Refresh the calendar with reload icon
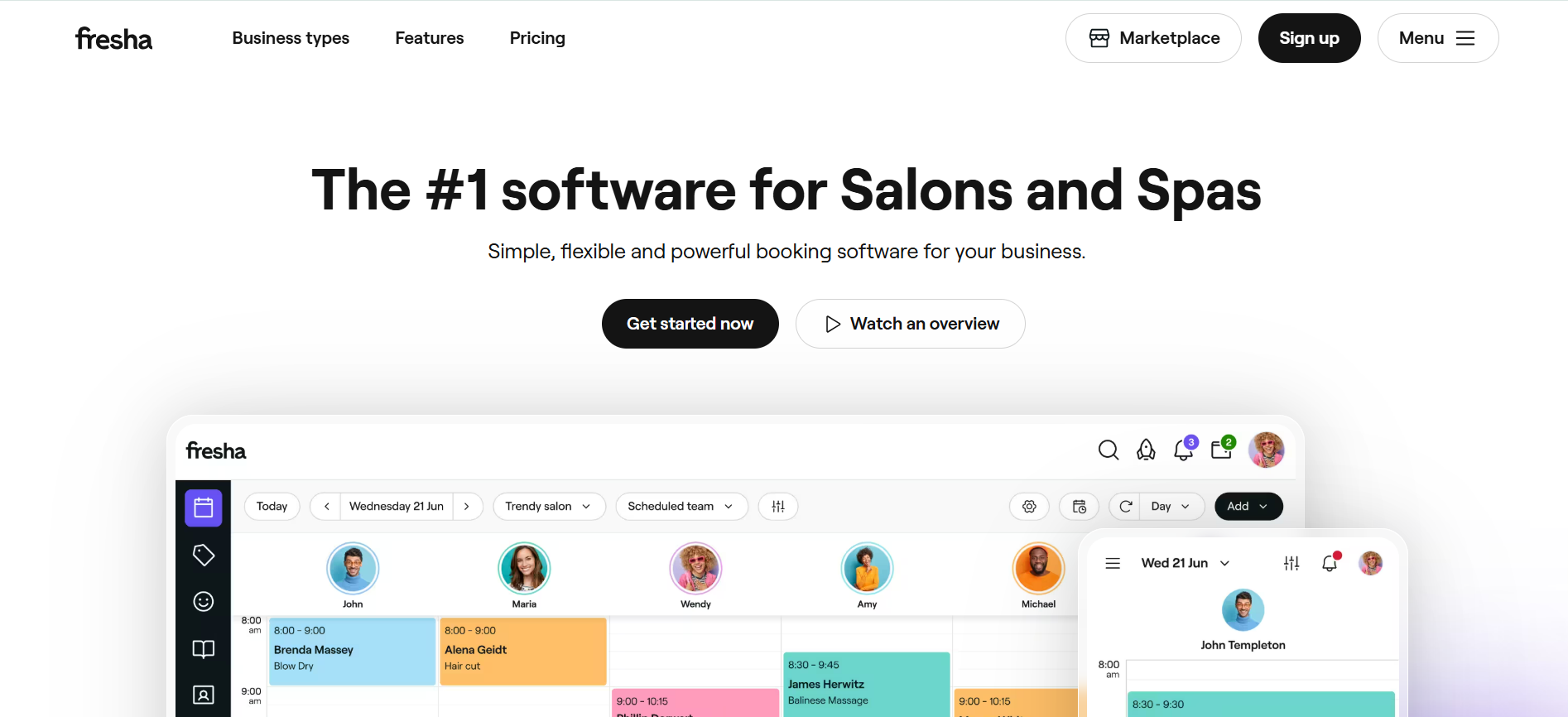Image resolution: width=1568 pixels, height=717 pixels. (x=1125, y=506)
